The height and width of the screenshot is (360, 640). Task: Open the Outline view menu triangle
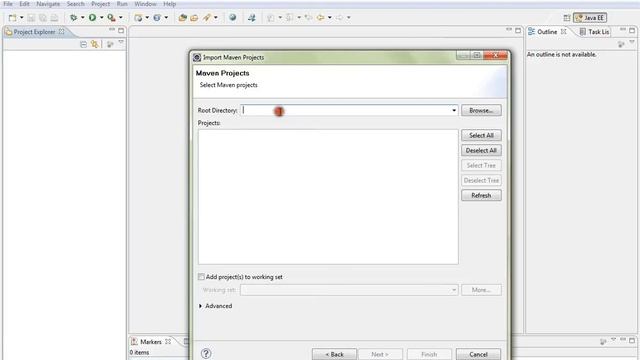coord(632,42)
